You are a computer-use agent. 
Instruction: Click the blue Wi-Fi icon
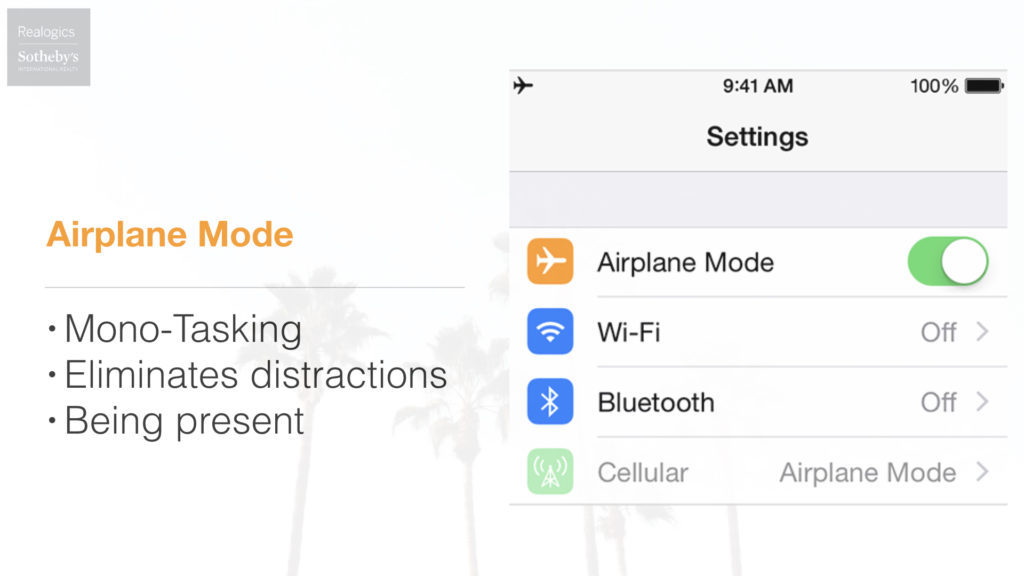coord(550,332)
